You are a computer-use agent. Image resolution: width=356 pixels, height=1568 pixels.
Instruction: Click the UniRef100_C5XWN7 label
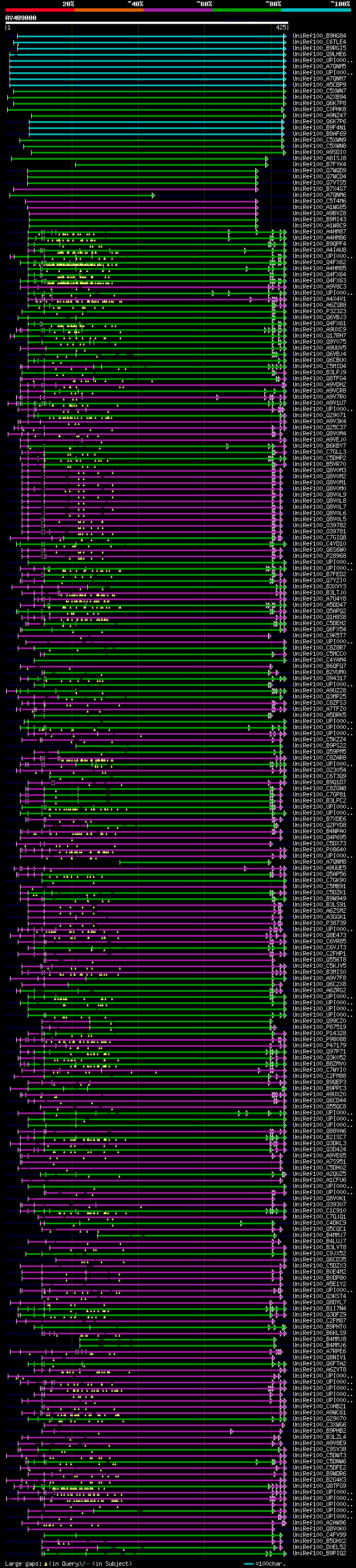(x=319, y=91)
